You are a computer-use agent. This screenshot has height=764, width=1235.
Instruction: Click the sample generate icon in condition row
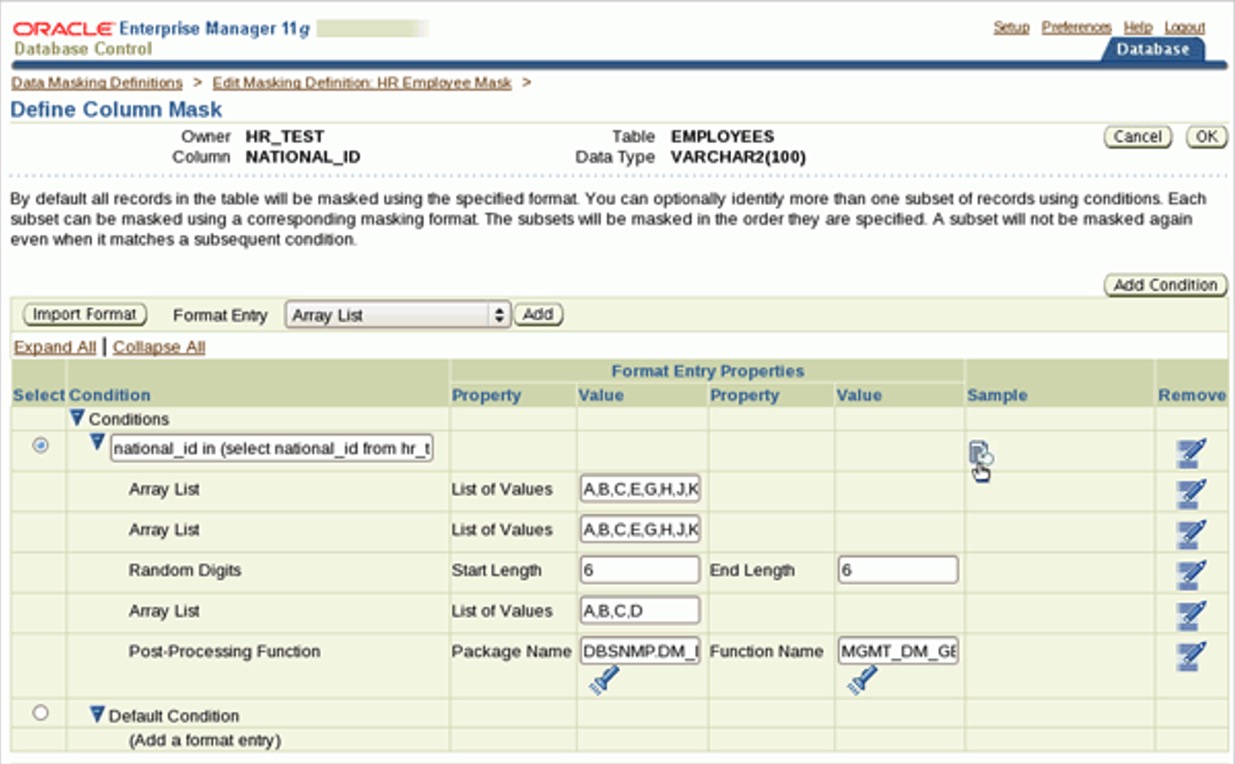pos(980,454)
